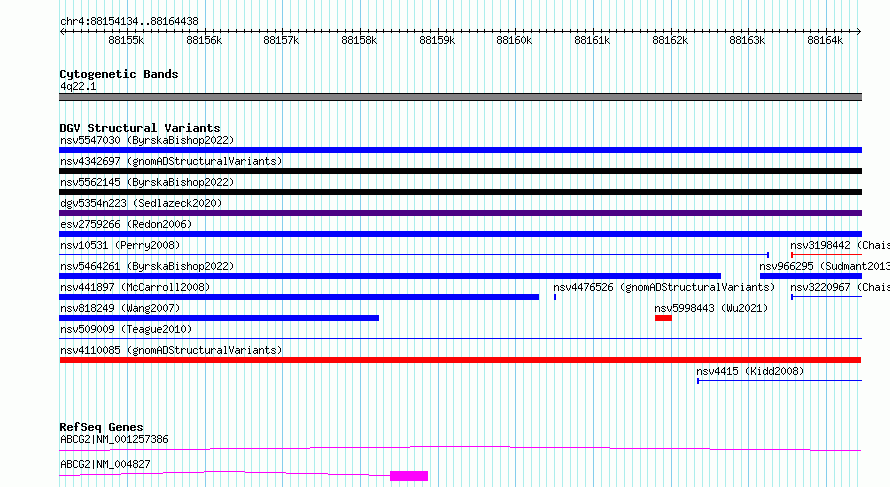Viewport: 890px width, 487px height.
Task: Select the blue nsv818249 variant bar
Action: click(219, 318)
